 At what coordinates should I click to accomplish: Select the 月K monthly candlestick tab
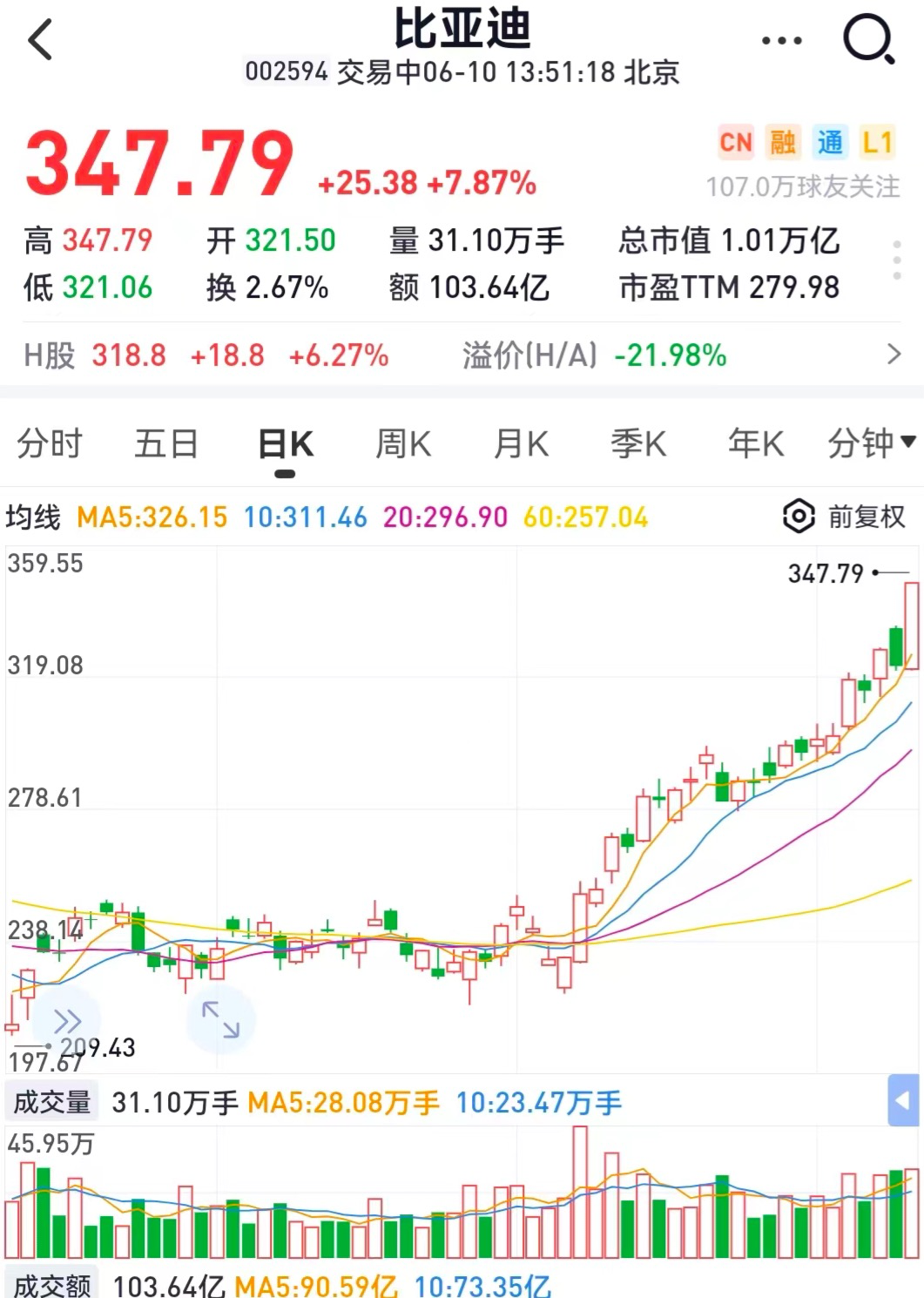[521, 443]
